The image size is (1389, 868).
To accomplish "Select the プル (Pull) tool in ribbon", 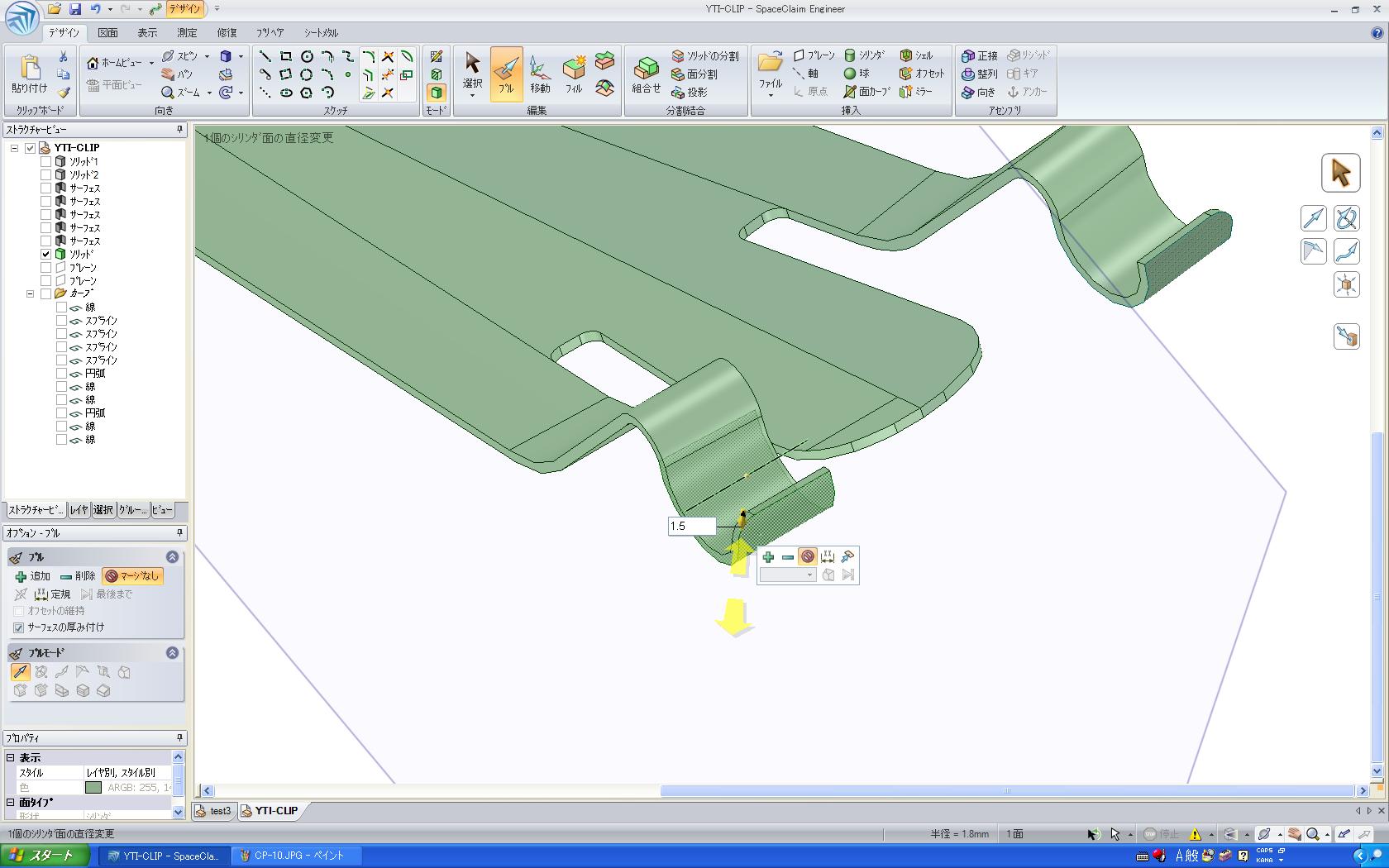I will click(x=505, y=73).
